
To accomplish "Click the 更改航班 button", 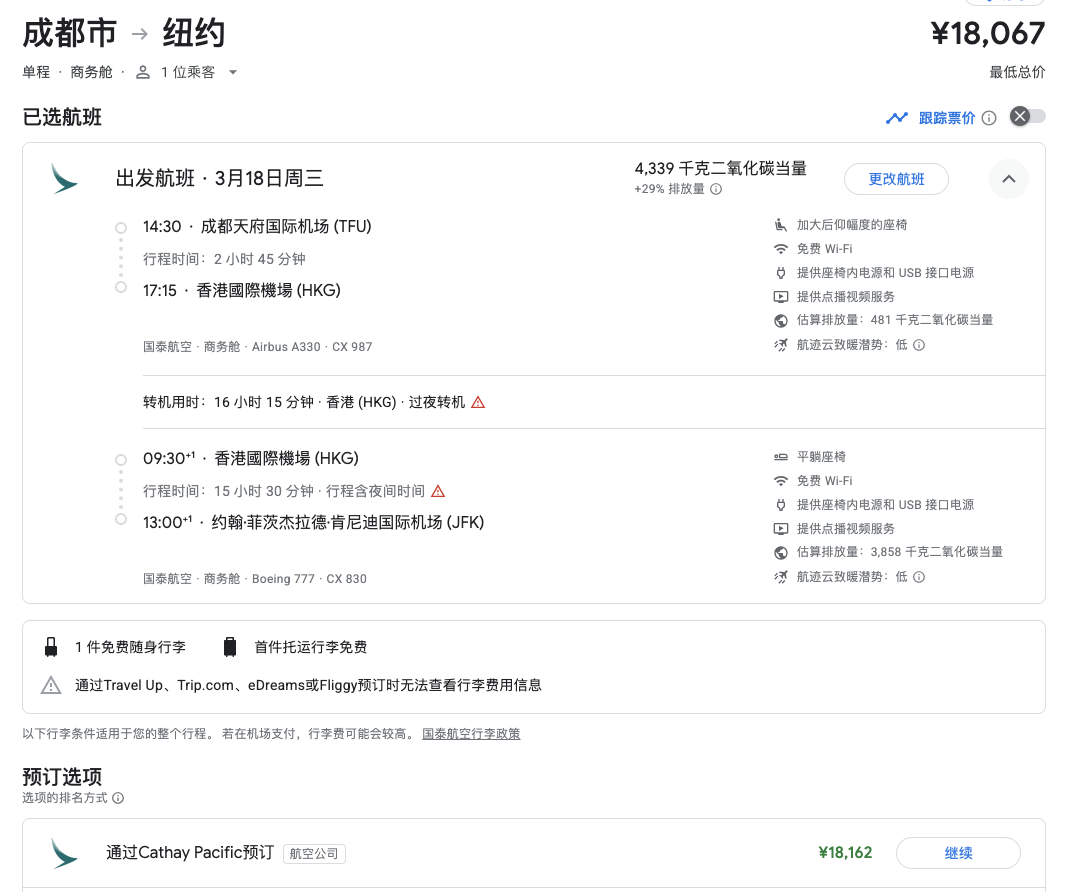I will (x=896, y=179).
